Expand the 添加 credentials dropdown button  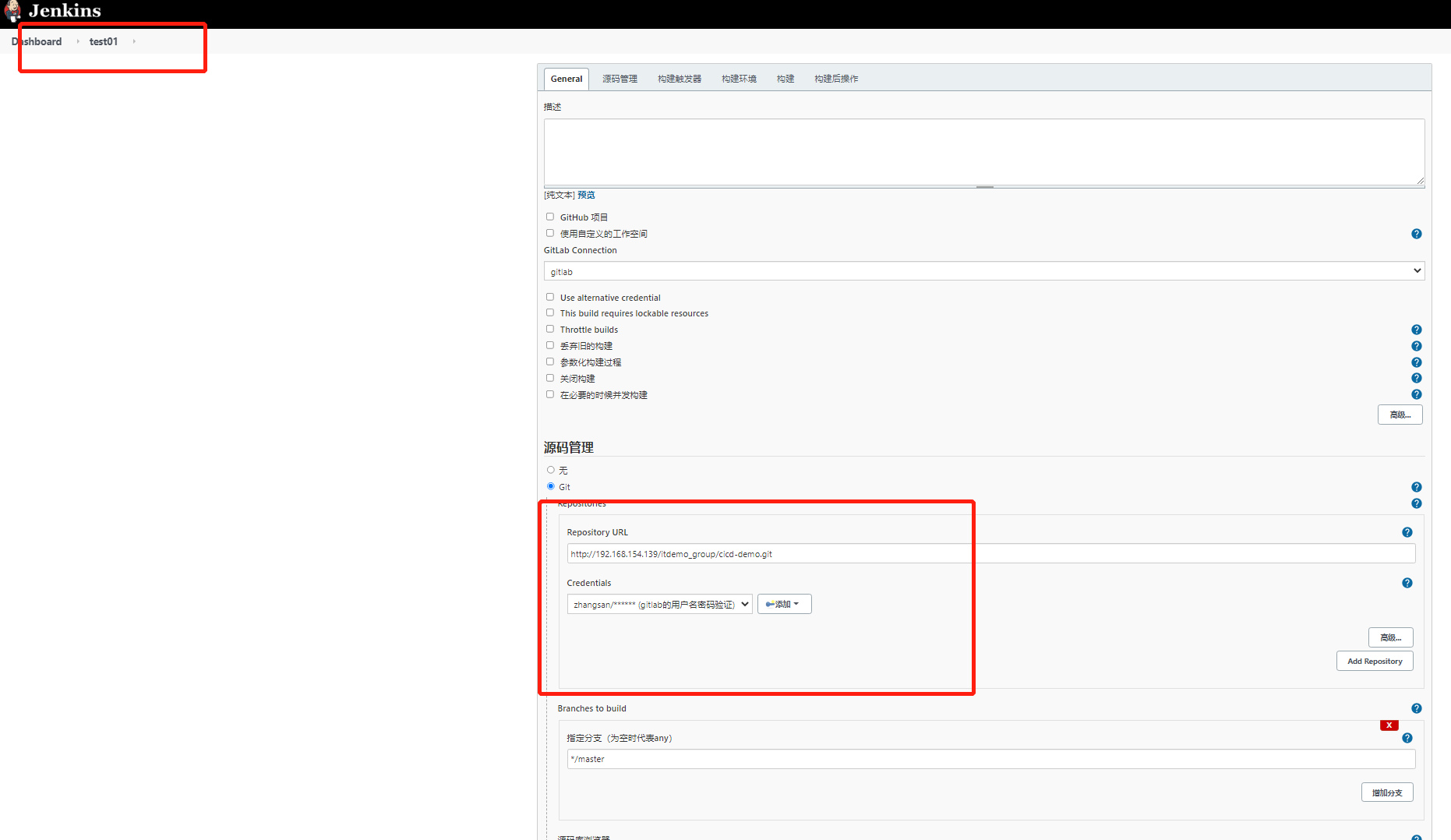(x=784, y=604)
